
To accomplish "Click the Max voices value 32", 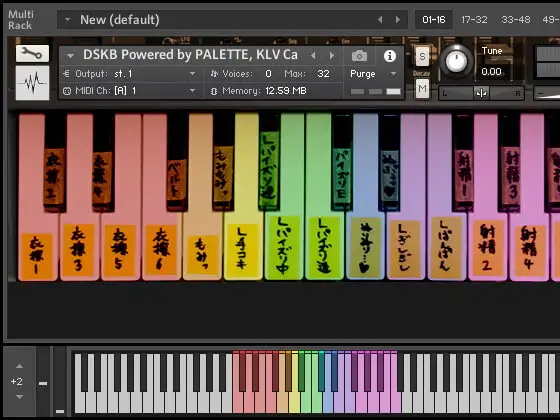I will coord(323,74).
